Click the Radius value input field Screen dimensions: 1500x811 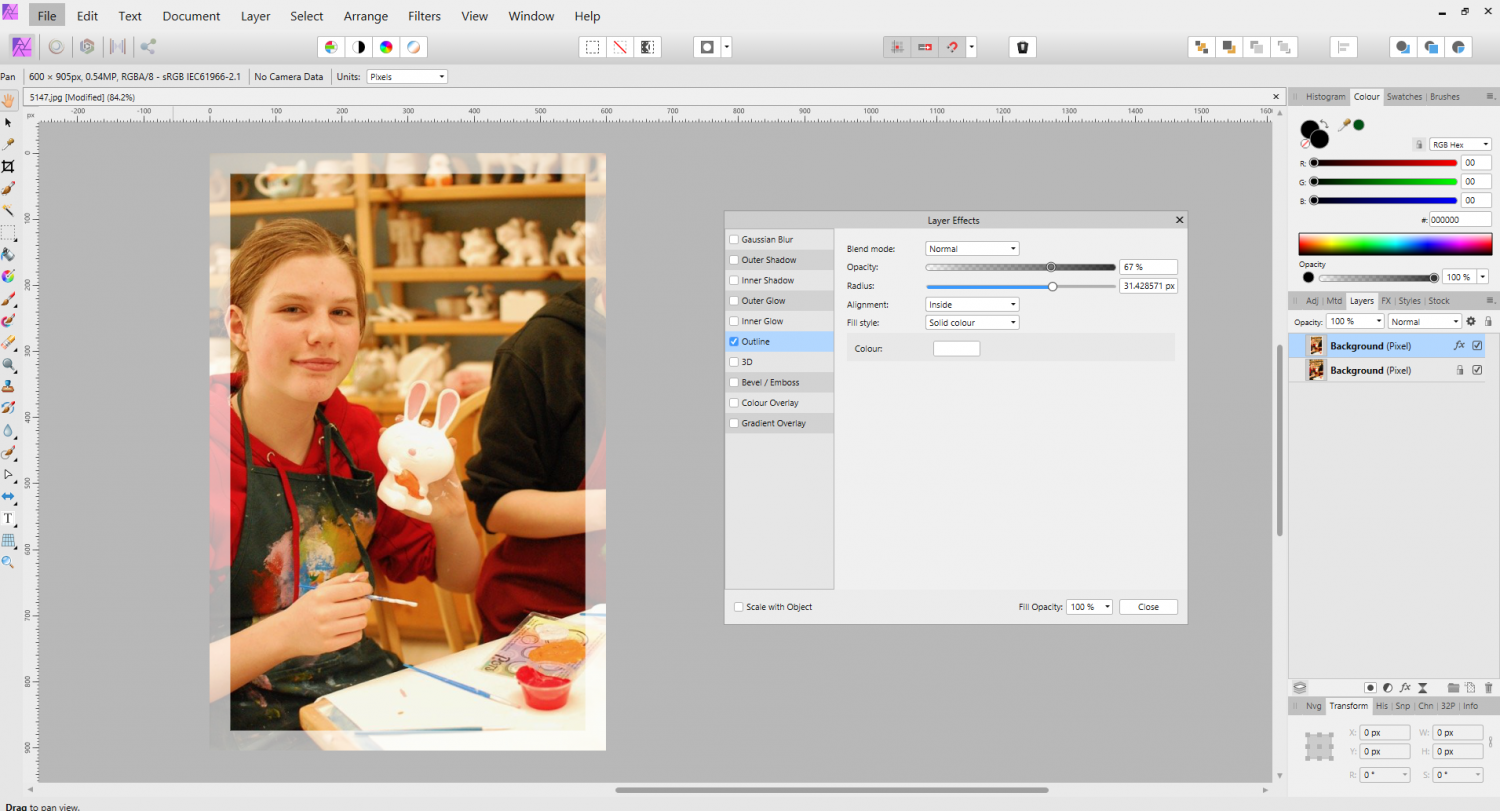tap(1148, 286)
